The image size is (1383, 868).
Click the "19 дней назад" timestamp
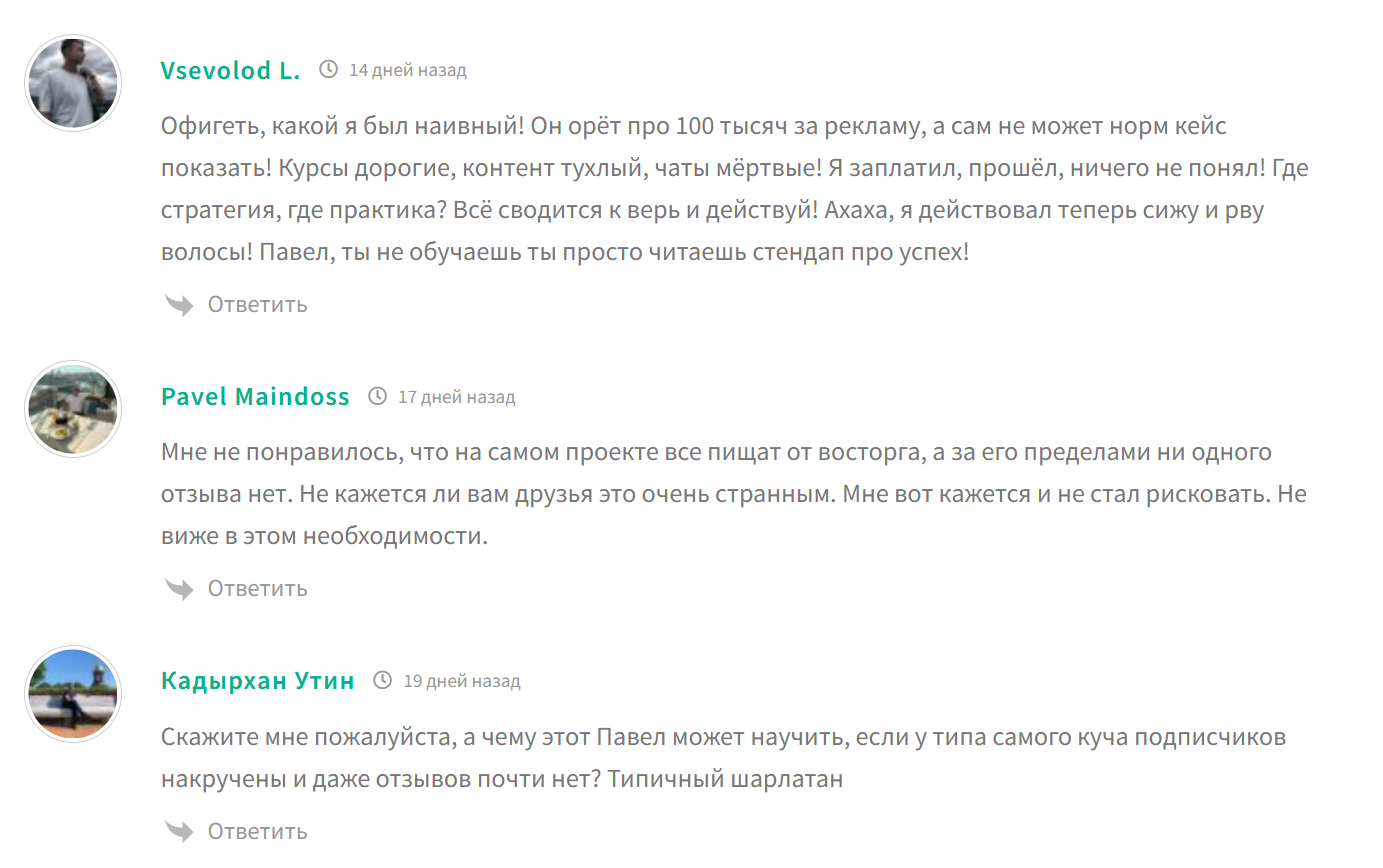(461, 681)
